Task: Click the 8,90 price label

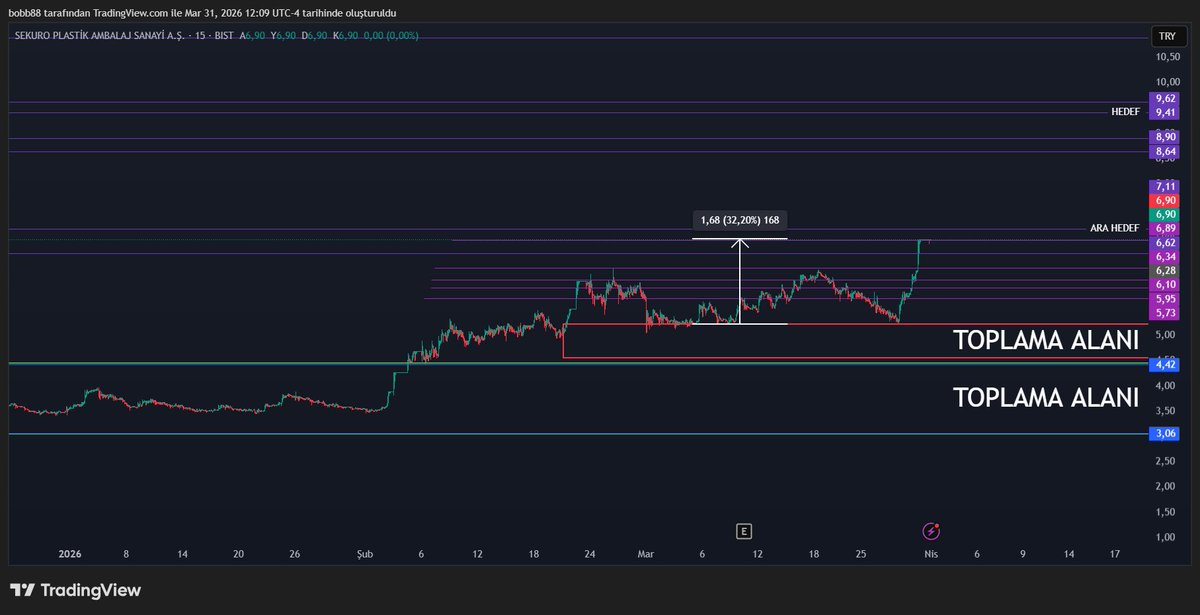Action: pos(1166,136)
